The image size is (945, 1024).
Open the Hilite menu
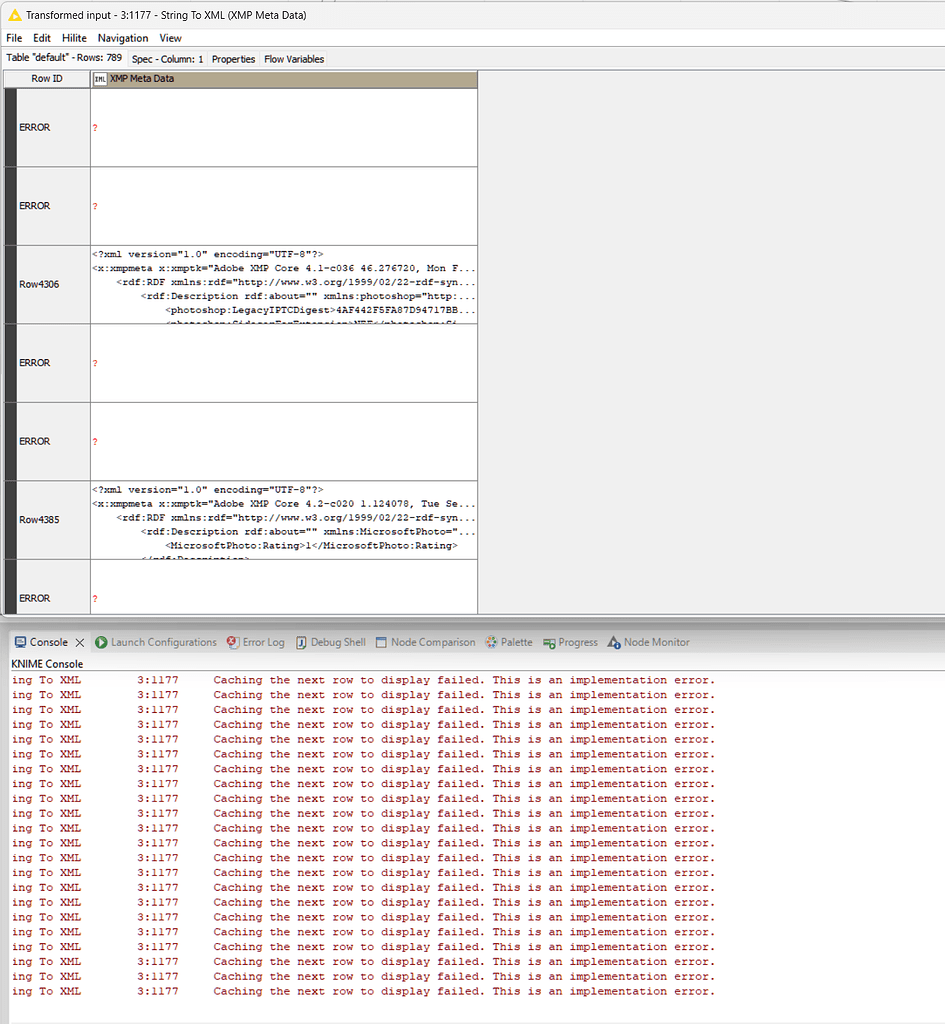pyautogui.click(x=74, y=38)
